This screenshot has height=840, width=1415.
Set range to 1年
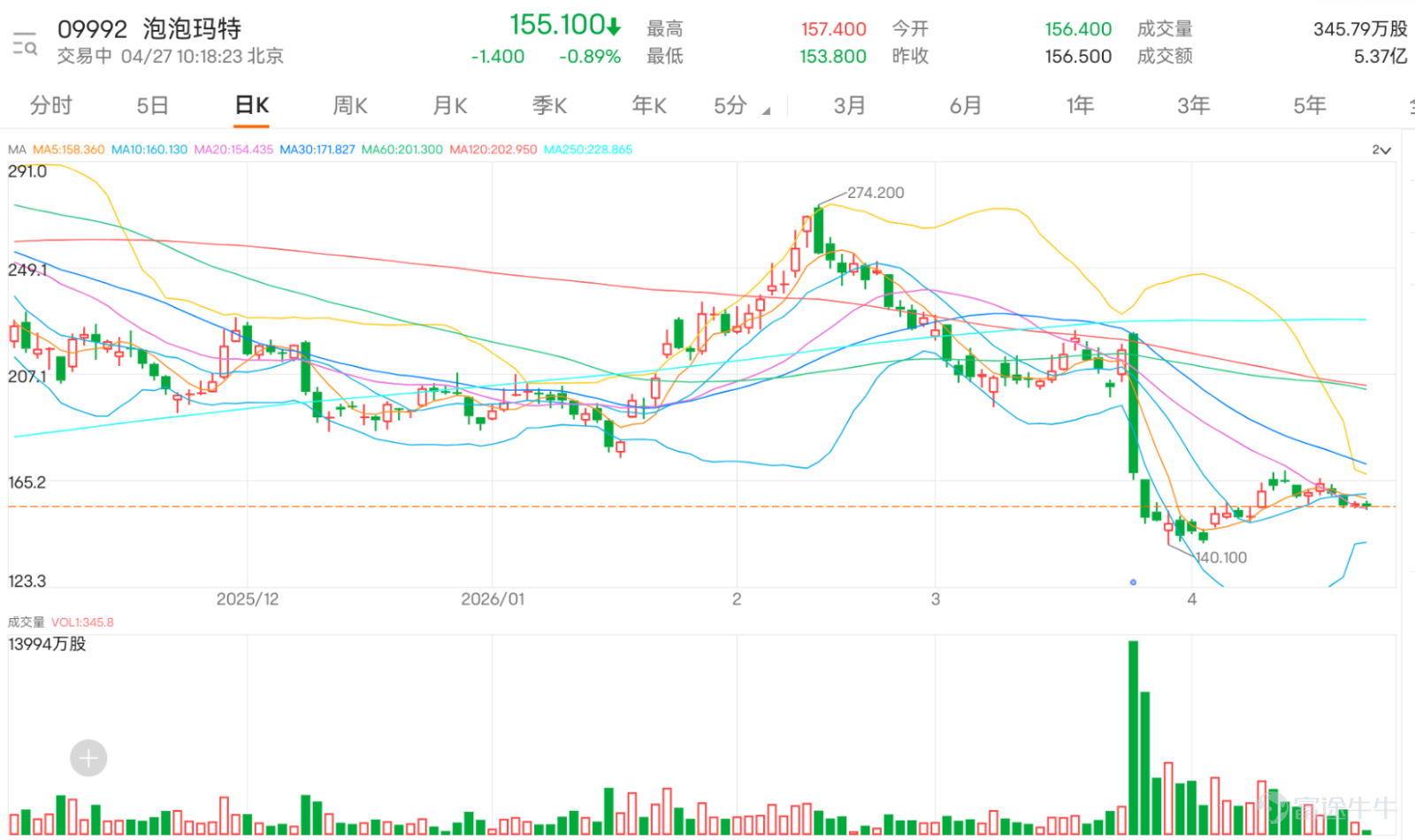(x=1080, y=105)
